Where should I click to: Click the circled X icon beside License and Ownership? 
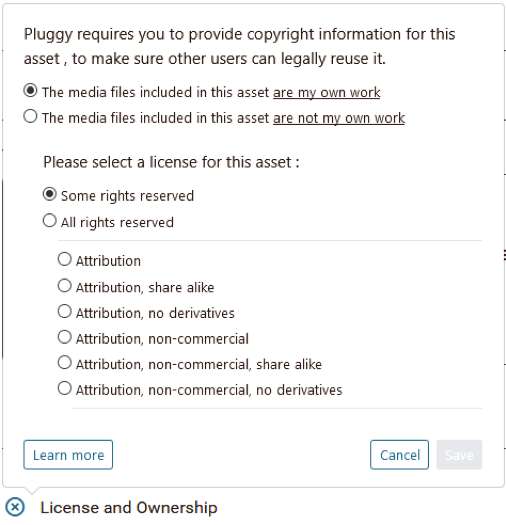pos(15,507)
